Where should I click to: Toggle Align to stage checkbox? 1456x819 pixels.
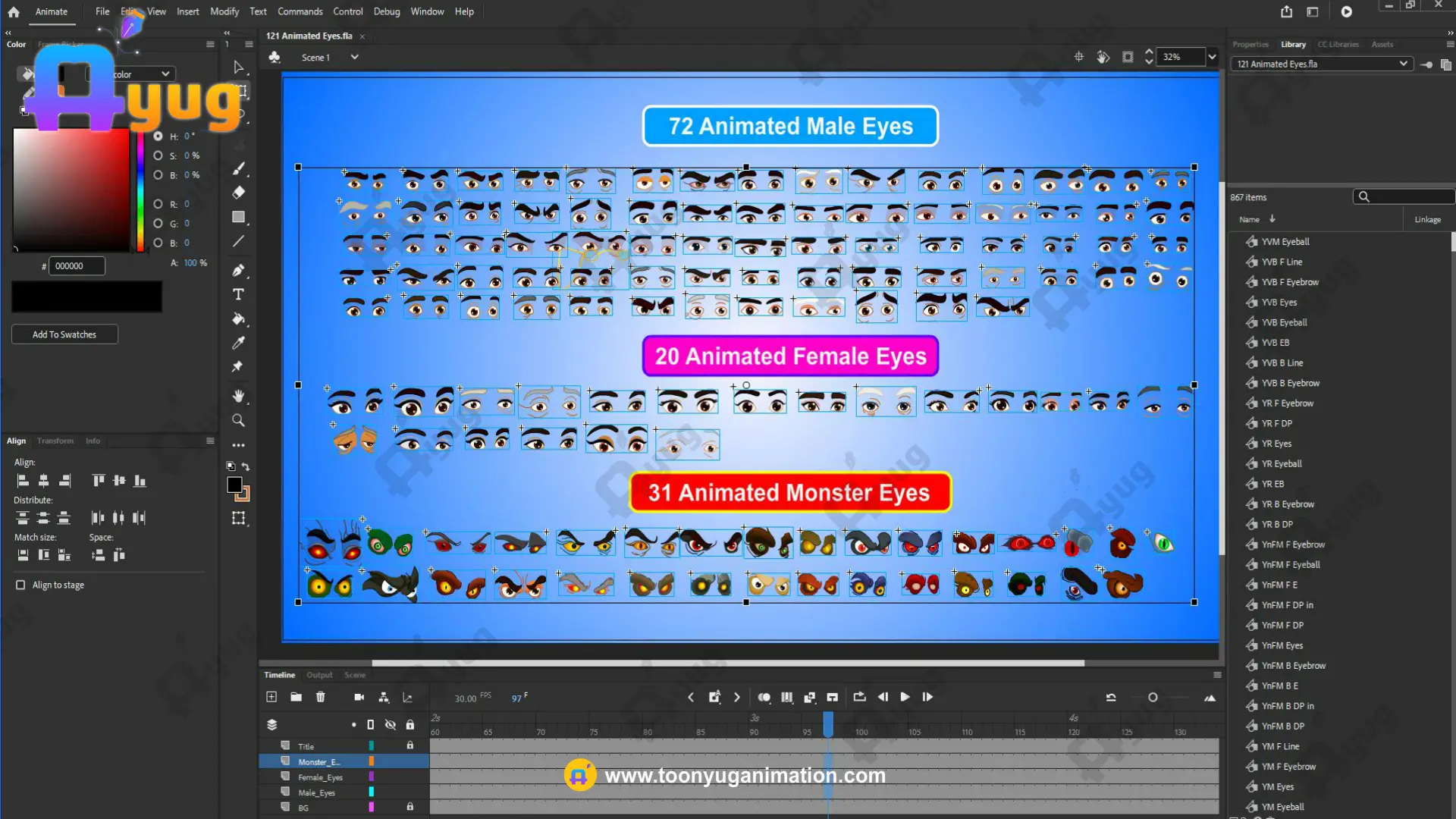[20, 585]
